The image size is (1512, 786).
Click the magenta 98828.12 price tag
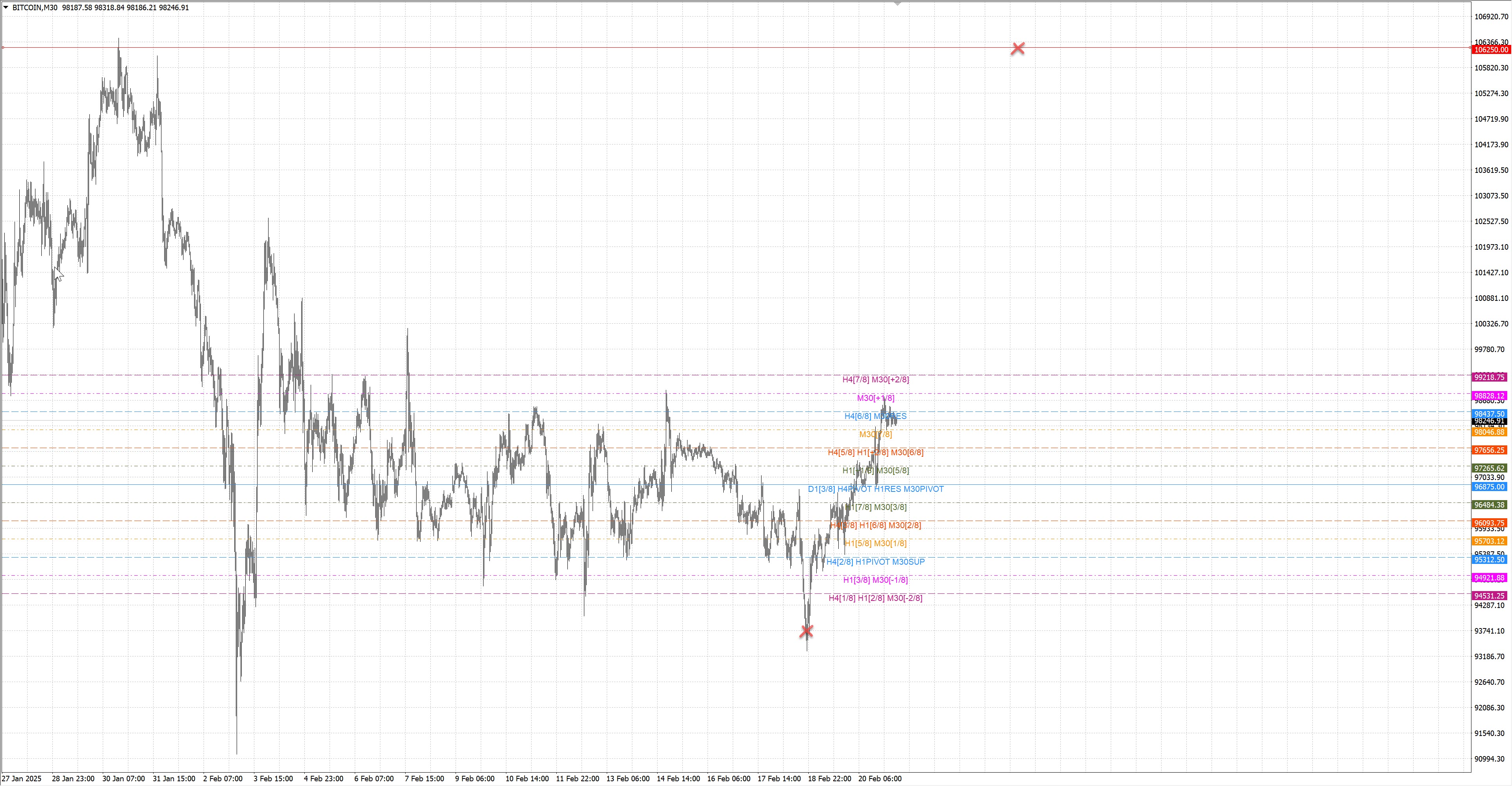(x=1490, y=396)
